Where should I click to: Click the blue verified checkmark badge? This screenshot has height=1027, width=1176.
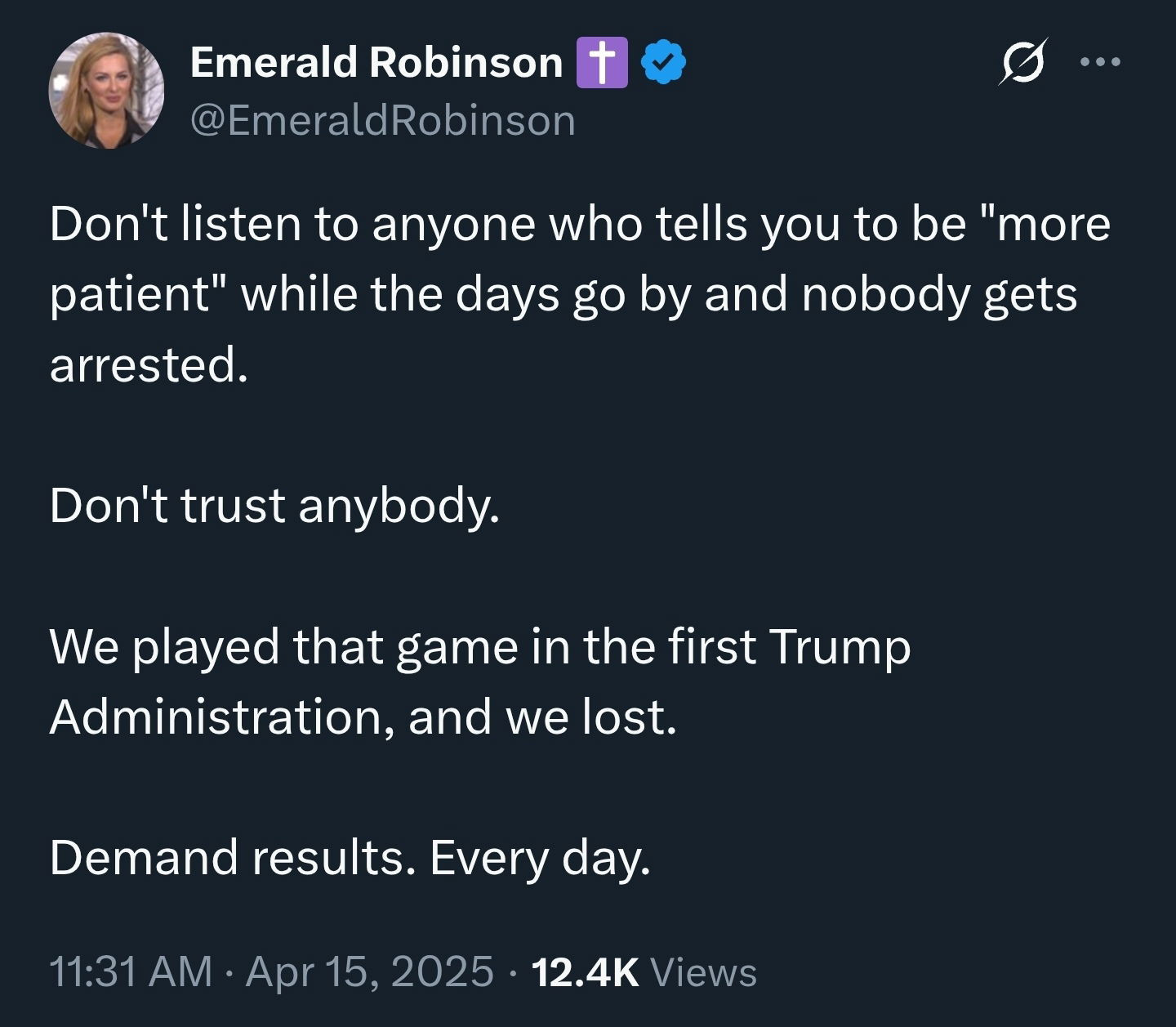(x=665, y=63)
